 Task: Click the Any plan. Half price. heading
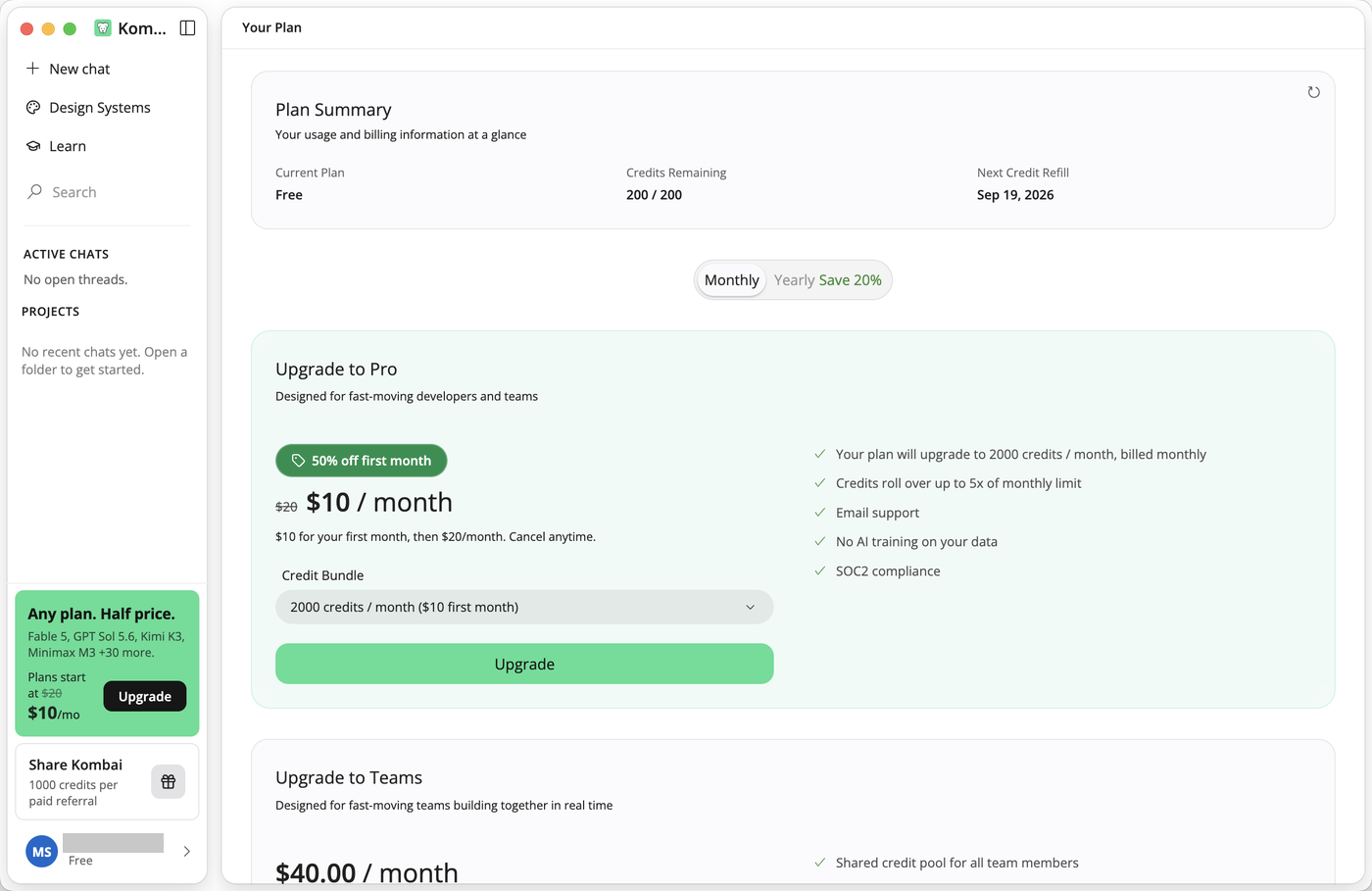[x=101, y=614]
